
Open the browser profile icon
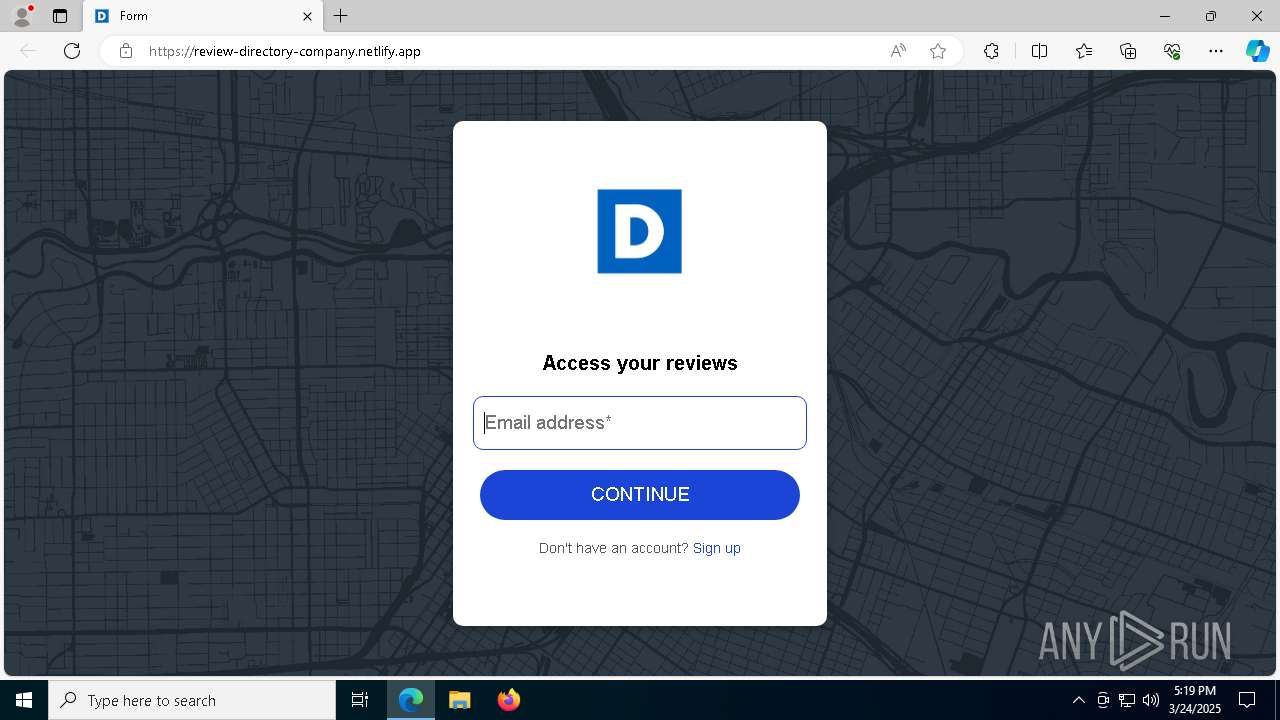tap(22, 16)
